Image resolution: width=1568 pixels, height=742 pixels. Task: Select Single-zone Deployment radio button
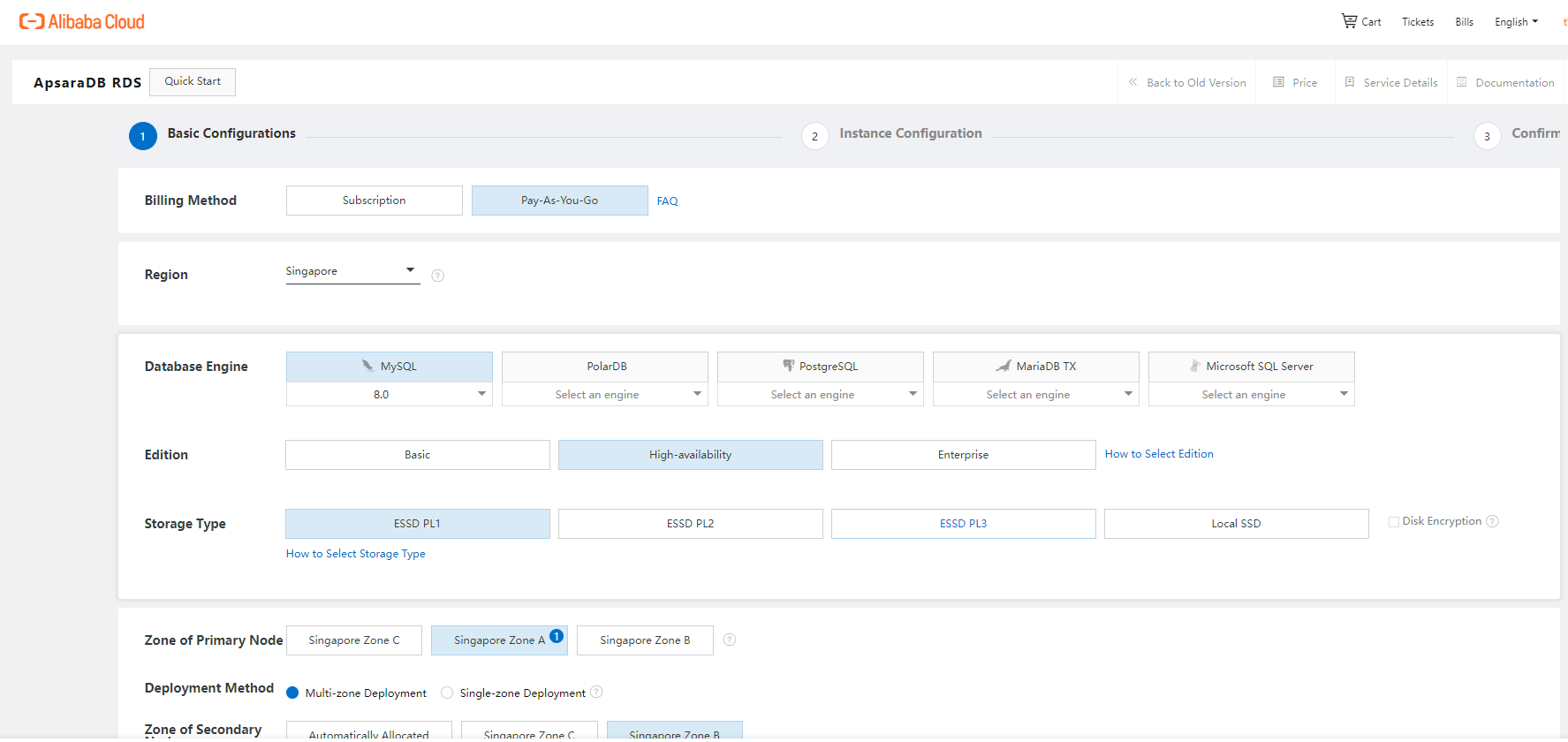(447, 693)
